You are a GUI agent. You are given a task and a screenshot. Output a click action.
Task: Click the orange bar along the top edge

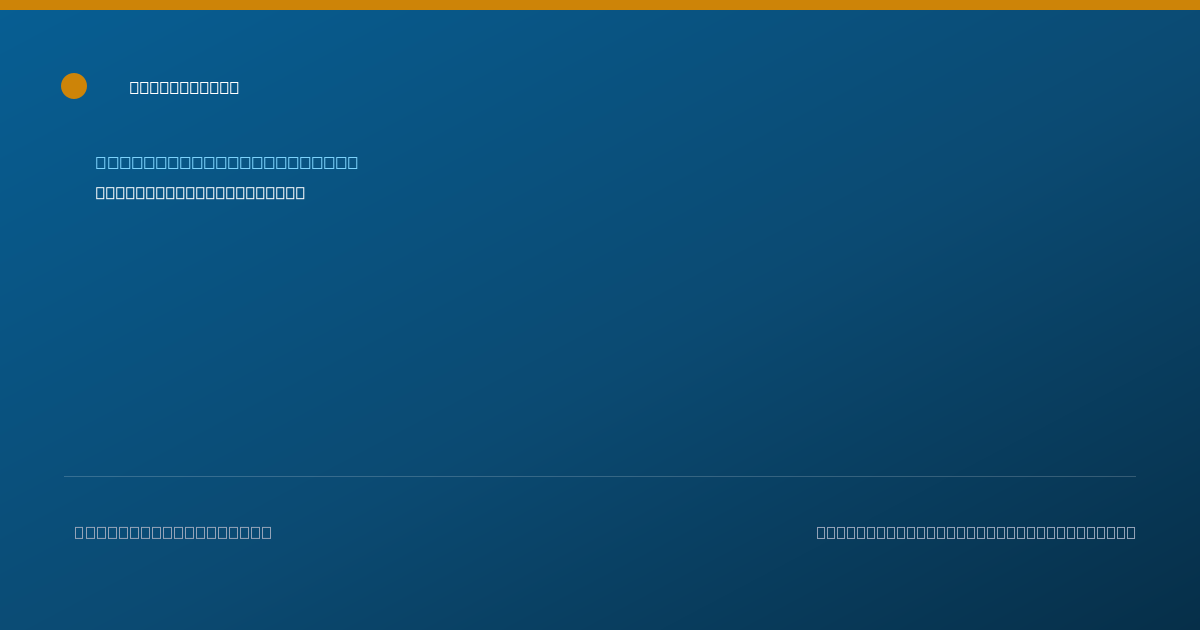600,5
